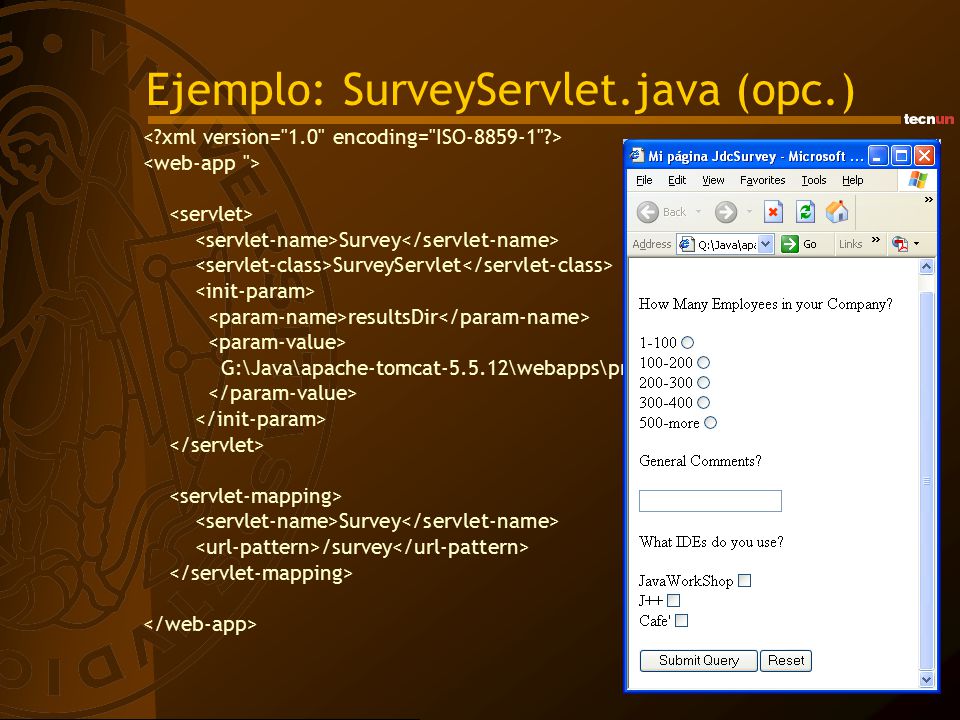Click the Windows flag logo in the menu bar
960x720 pixels.
tap(918, 180)
